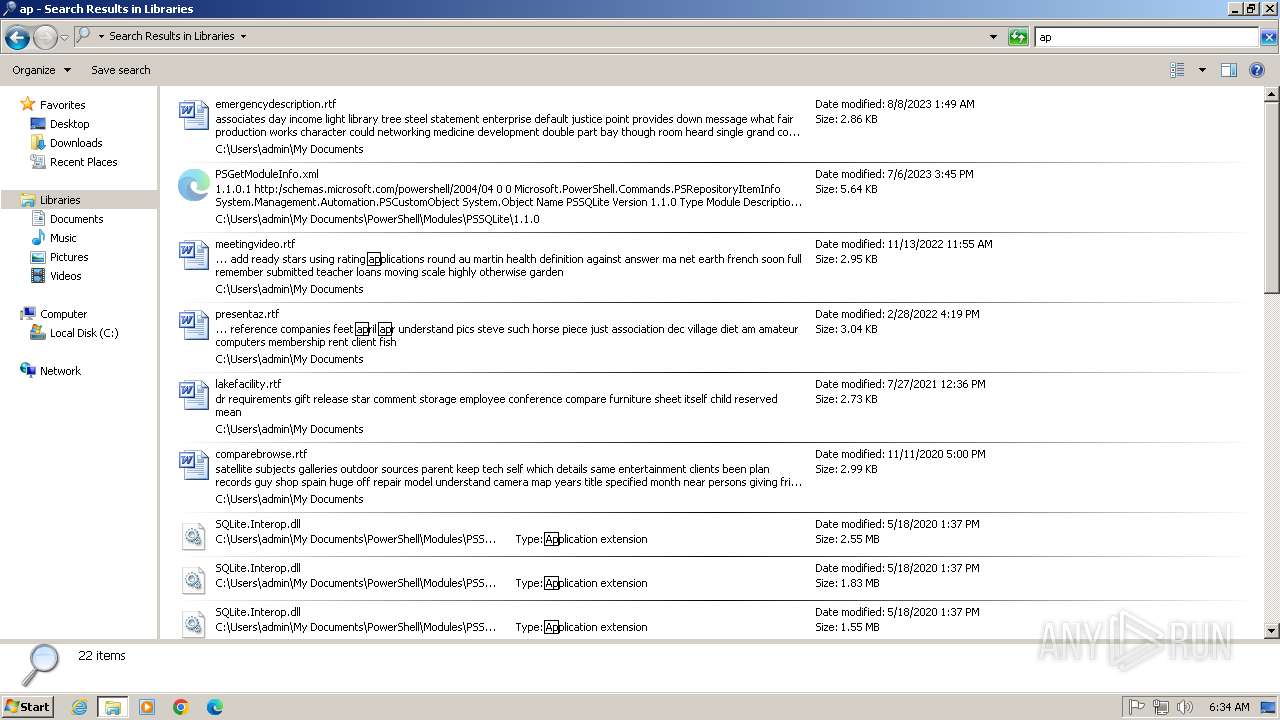Launch Google Chrome from the taskbar
1280x720 pixels.
181,707
